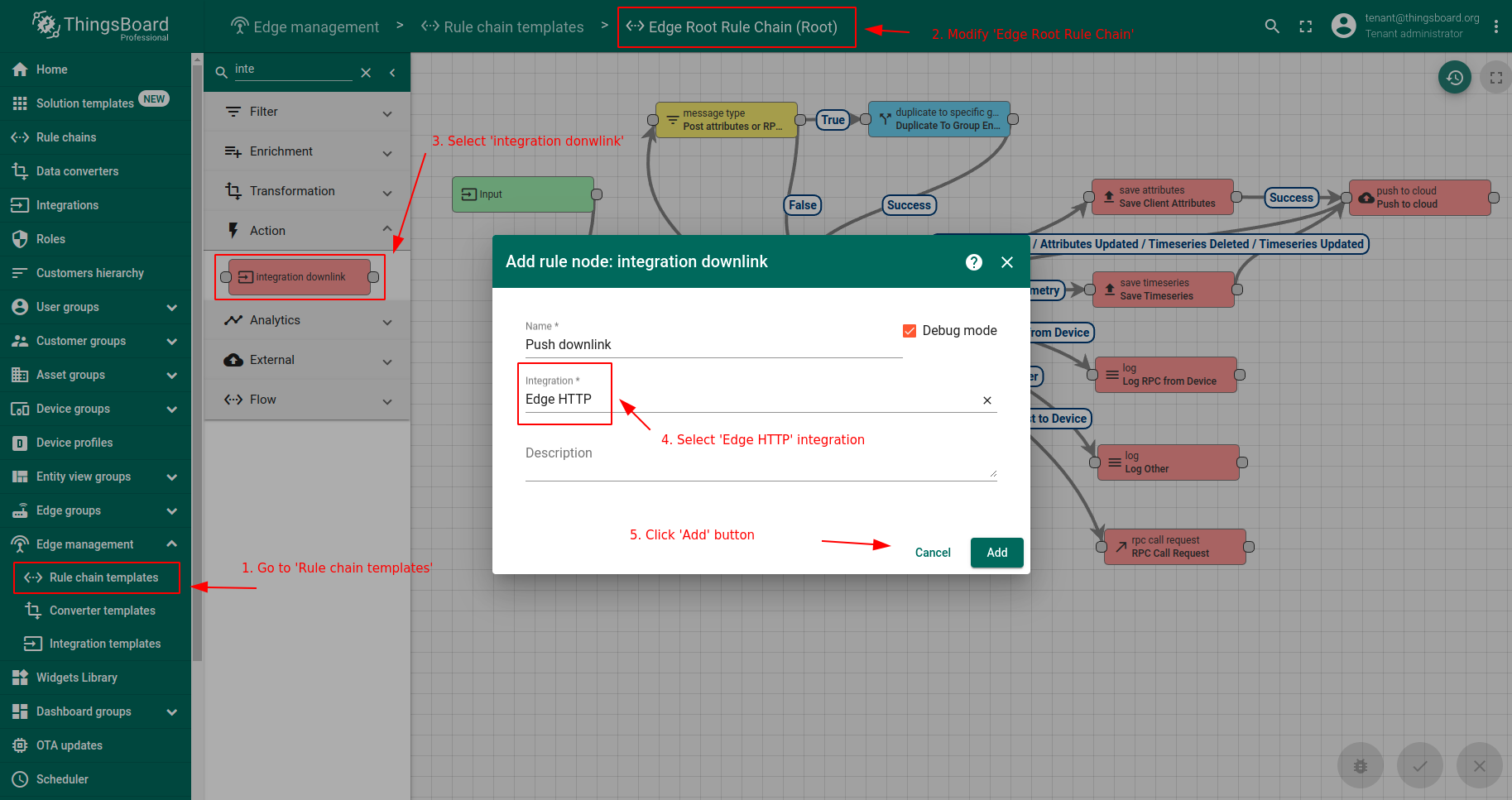This screenshot has height=800, width=1512.
Task: Collapse the Action node category
Action: click(x=307, y=231)
